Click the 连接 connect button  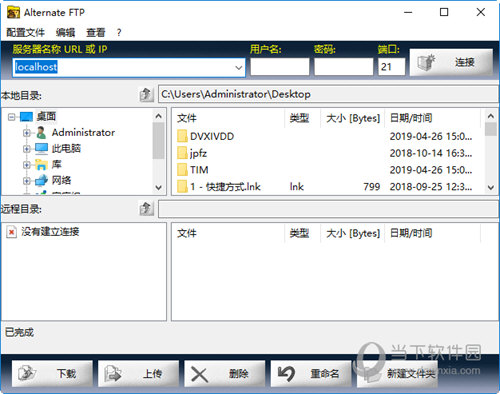(x=451, y=62)
